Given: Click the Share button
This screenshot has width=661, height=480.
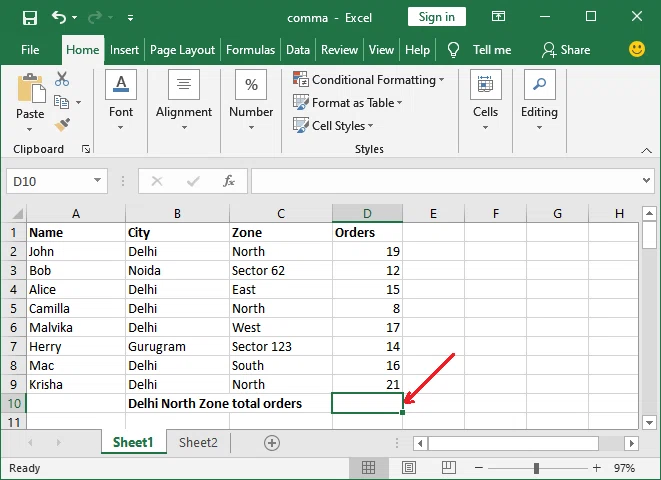Looking at the screenshot, I should tap(566, 50).
